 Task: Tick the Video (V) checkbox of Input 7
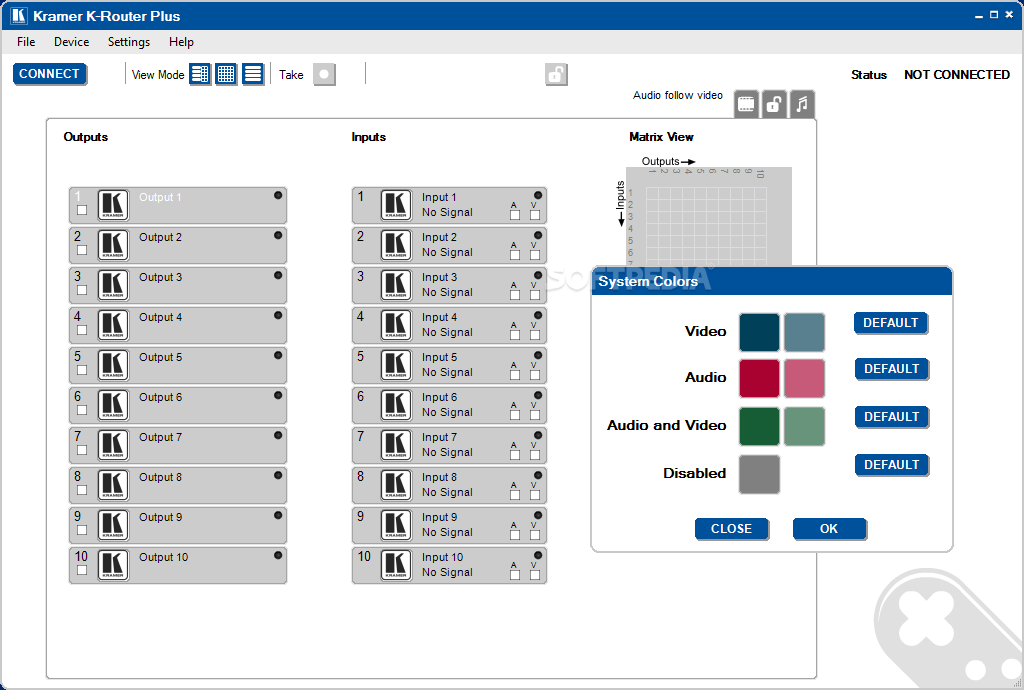point(535,455)
